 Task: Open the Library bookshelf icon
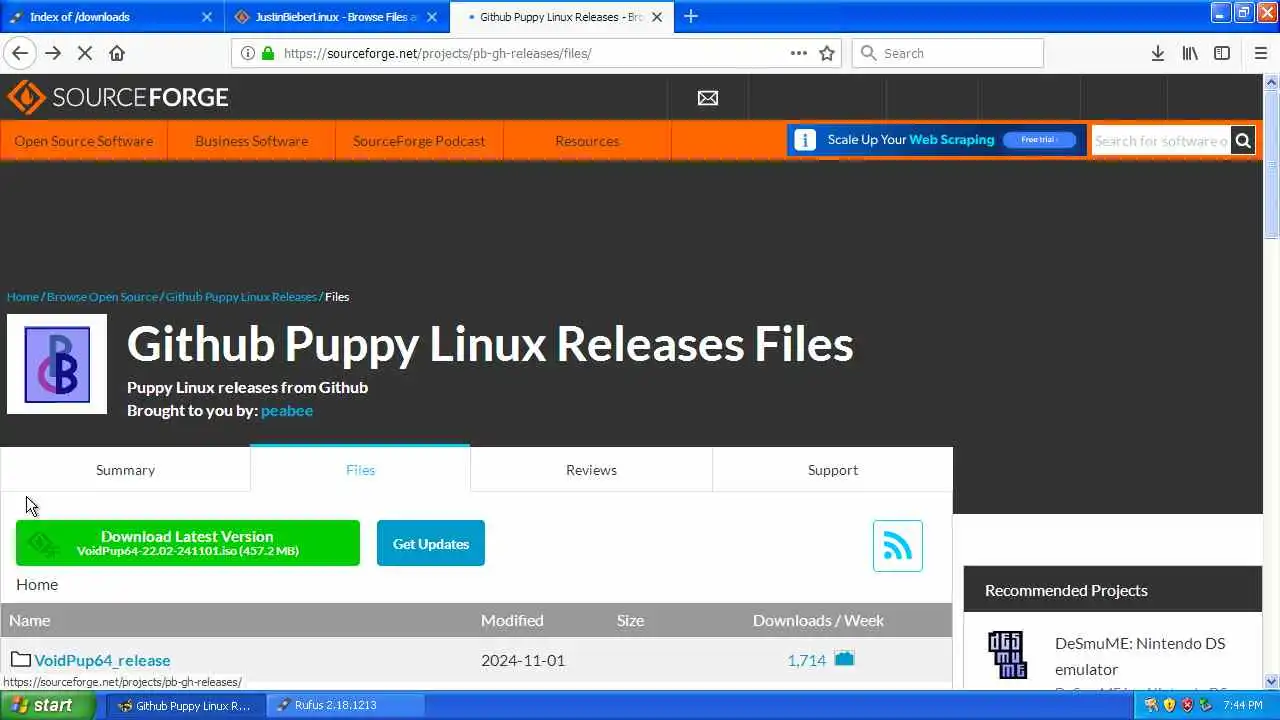(x=1190, y=53)
